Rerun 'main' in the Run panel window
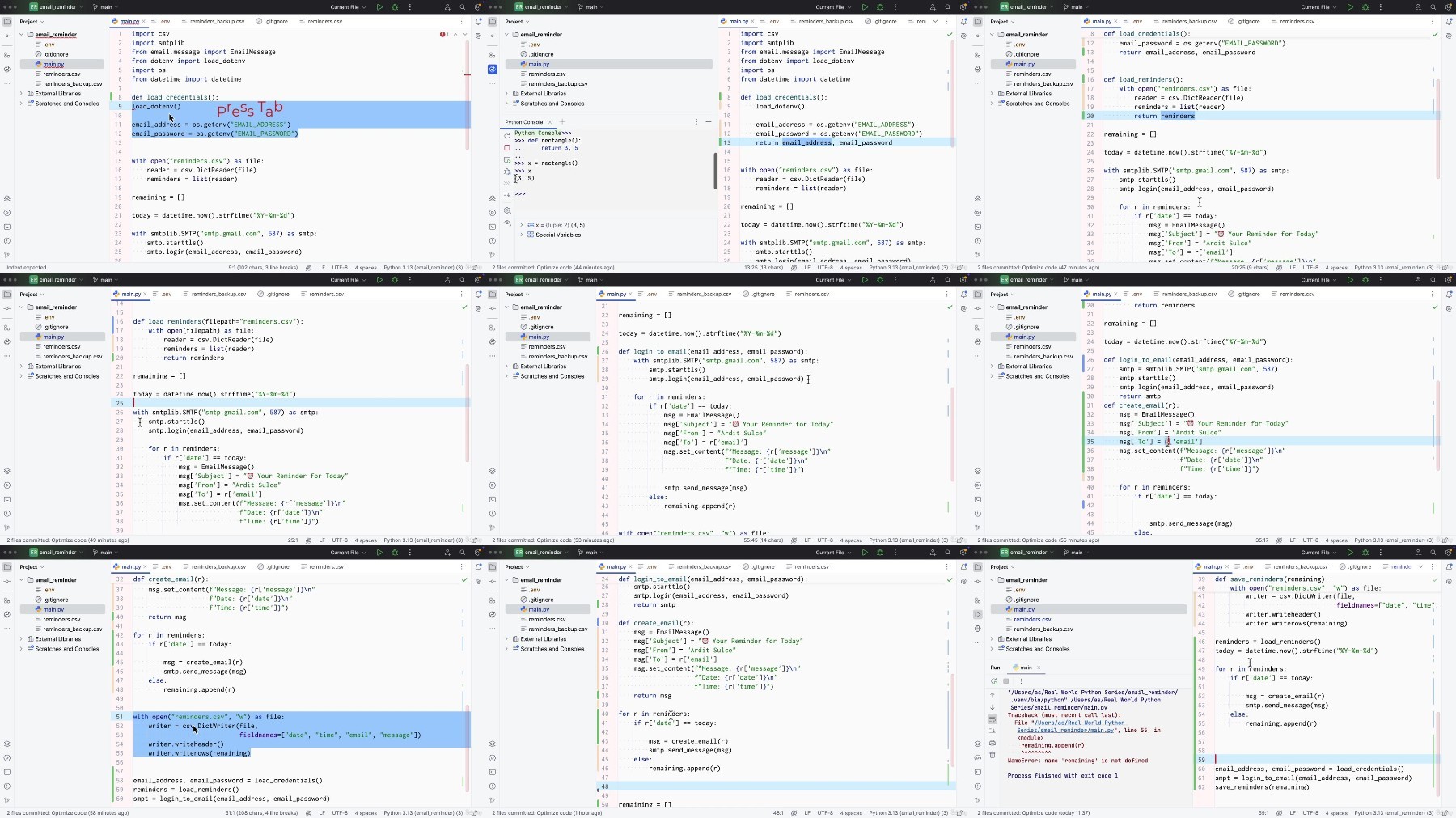 pos(994,681)
